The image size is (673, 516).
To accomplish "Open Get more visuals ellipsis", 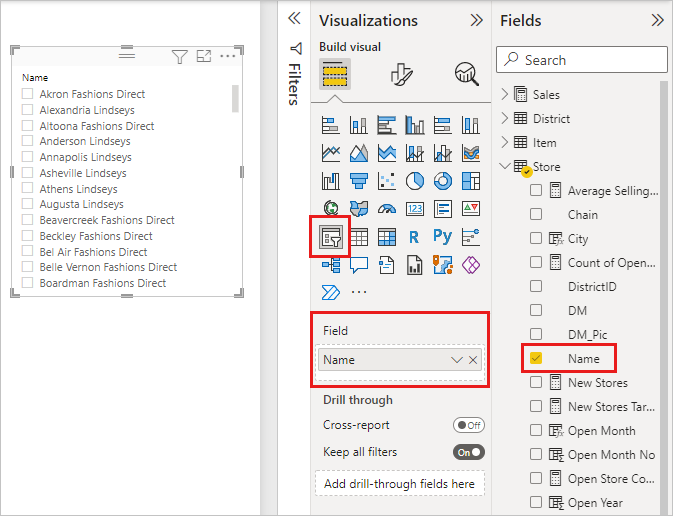I will coord(359,292).
